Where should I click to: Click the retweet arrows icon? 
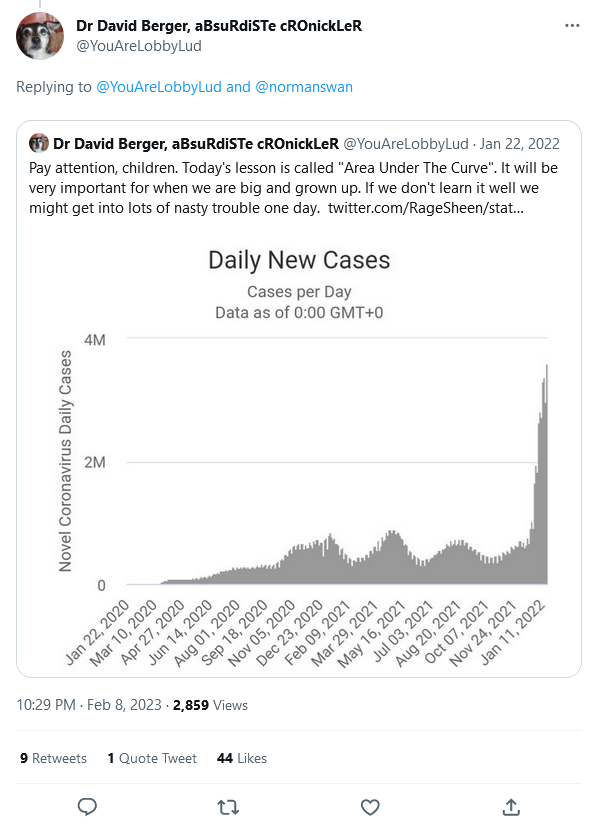228,807
